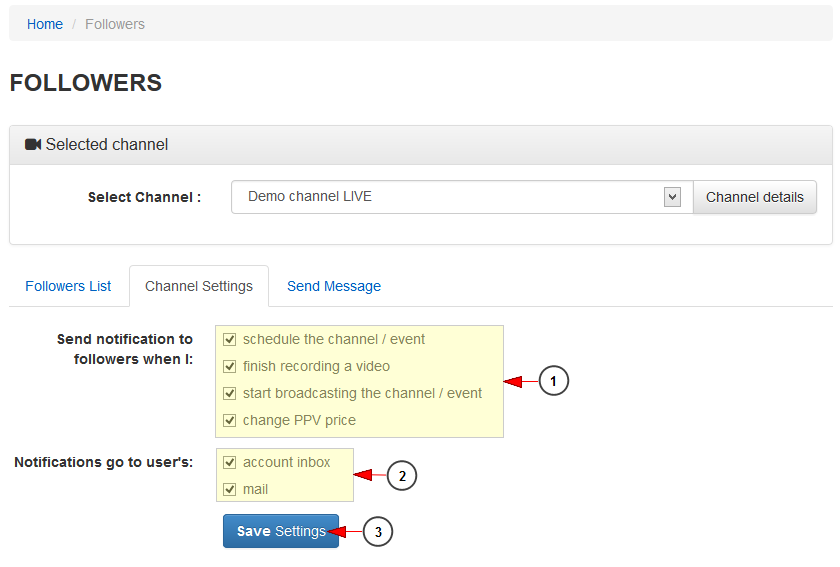This screenshot has height=567, width=840.
Task: Click the Selected channel panel header
Action: (x=421, y=145)
